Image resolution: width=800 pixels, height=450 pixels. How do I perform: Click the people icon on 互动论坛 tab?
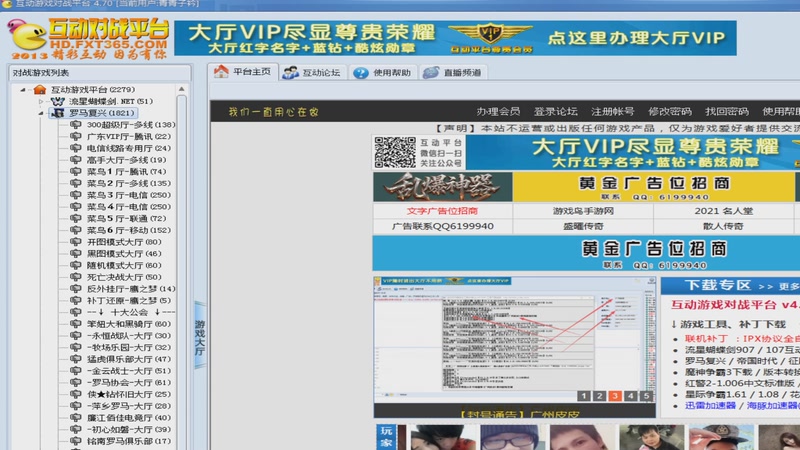point(290,72)
